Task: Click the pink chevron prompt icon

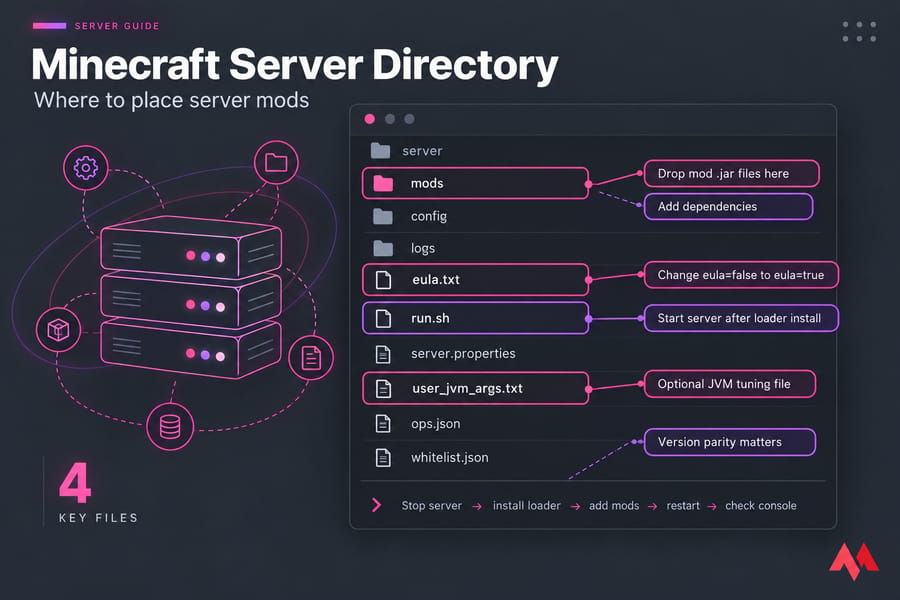Action: coord(377,505)
